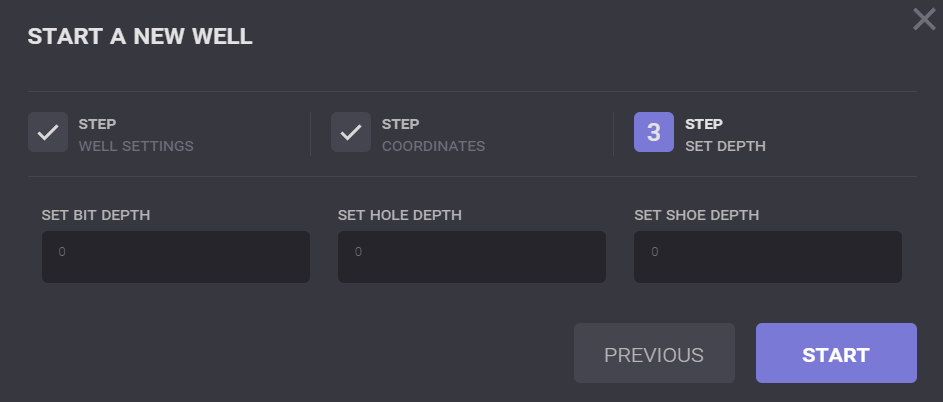Click into the Set Hole Depth field
943x402 pixels.
[x=472, y=258]
